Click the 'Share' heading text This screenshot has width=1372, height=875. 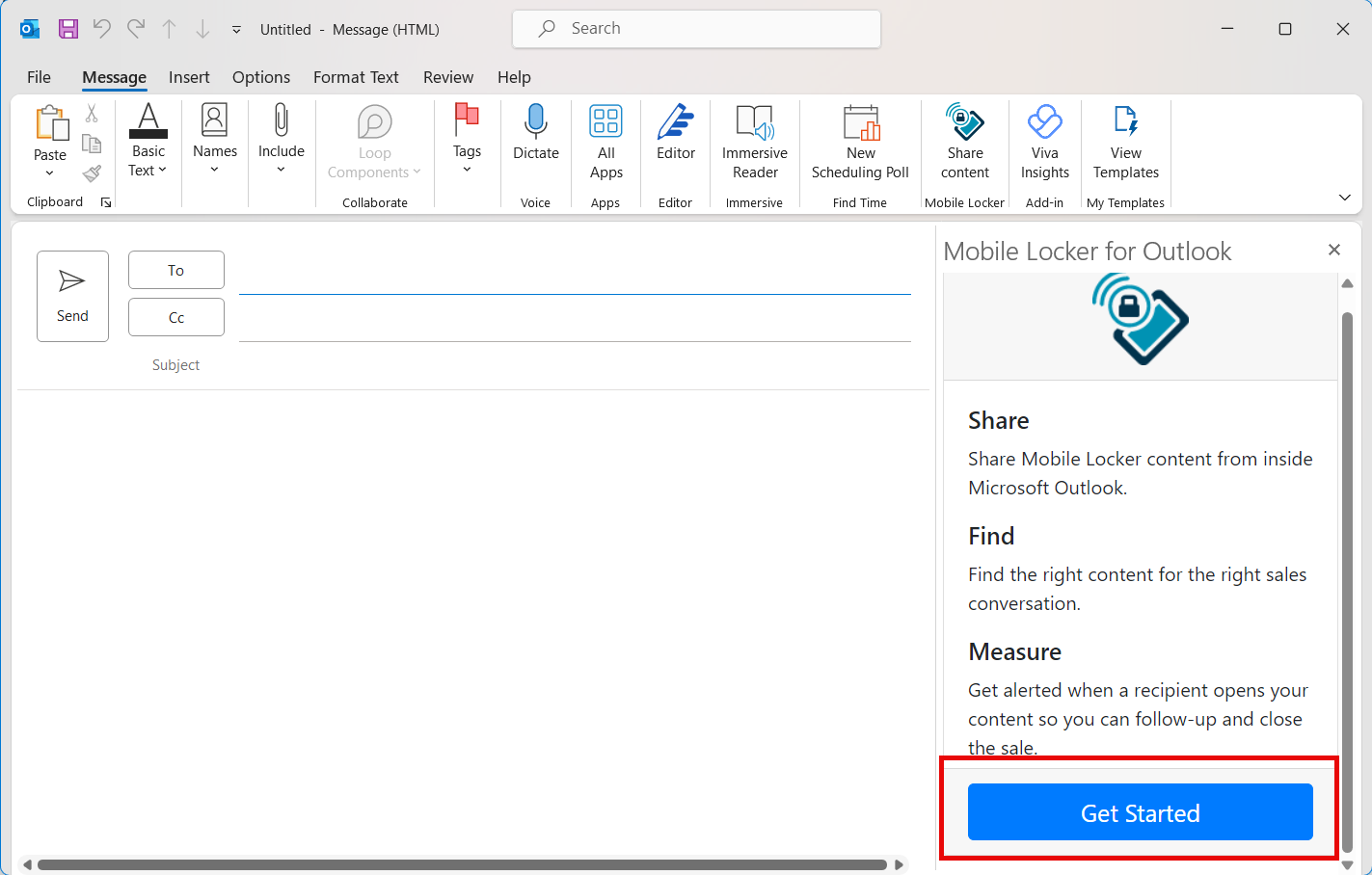998,420
